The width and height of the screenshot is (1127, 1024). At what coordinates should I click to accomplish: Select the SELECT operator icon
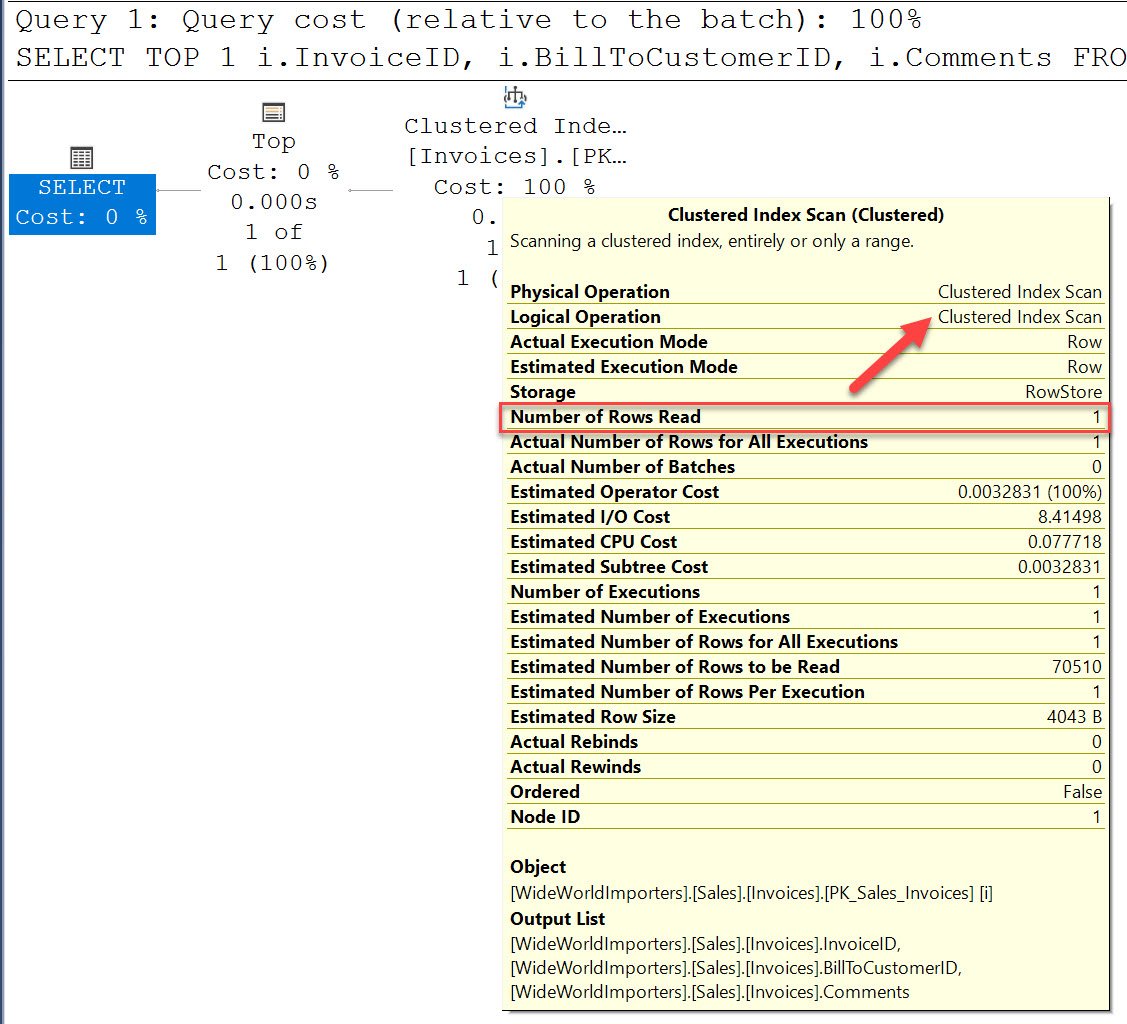(x=80, y=157)
